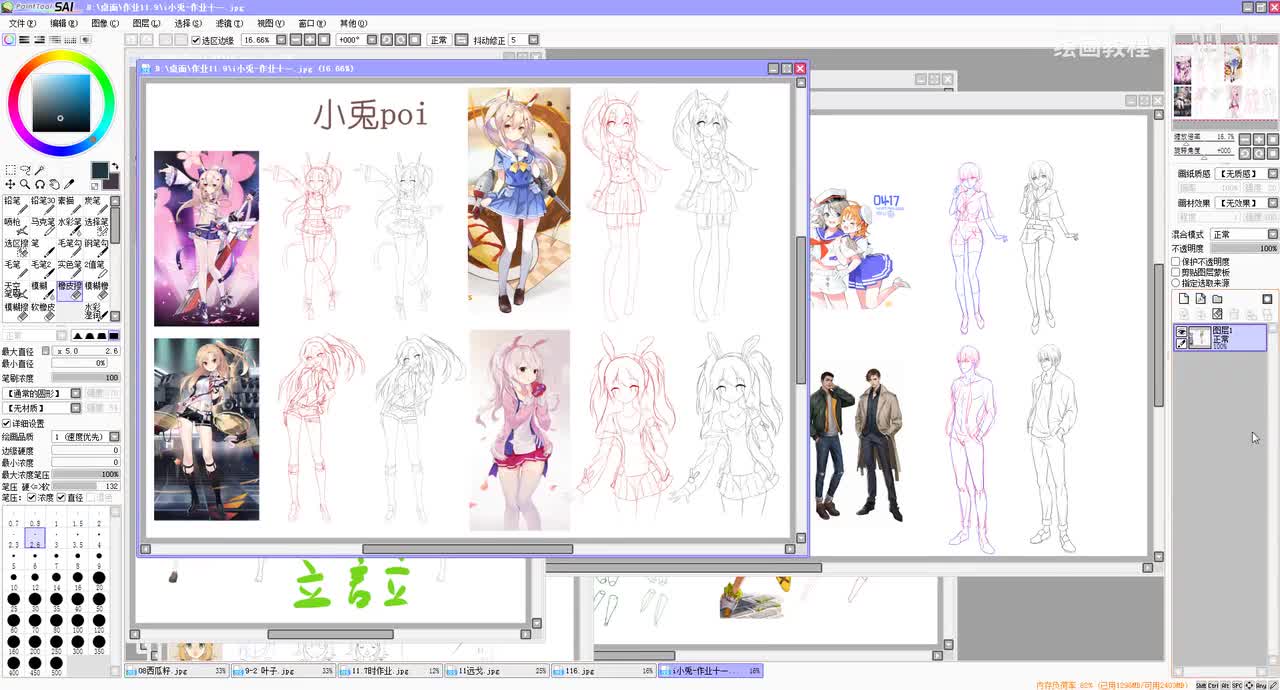This screenshot has width=1280, height=690.
Task: Select the zoom magnifier tool
Action: (x=25, y=184)
